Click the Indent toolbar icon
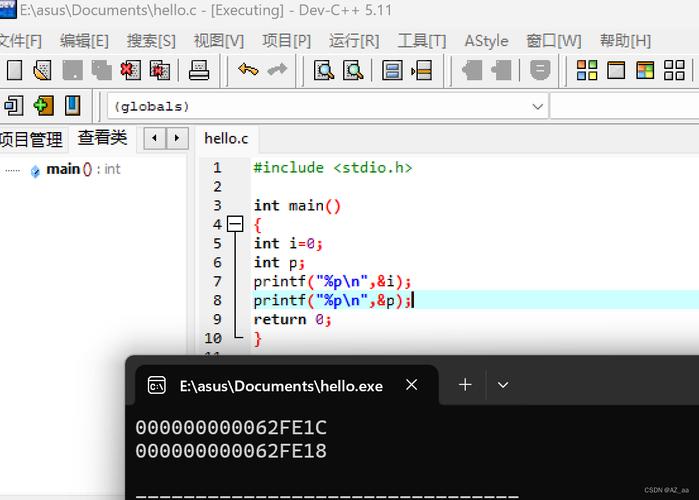 pos(472,70)
